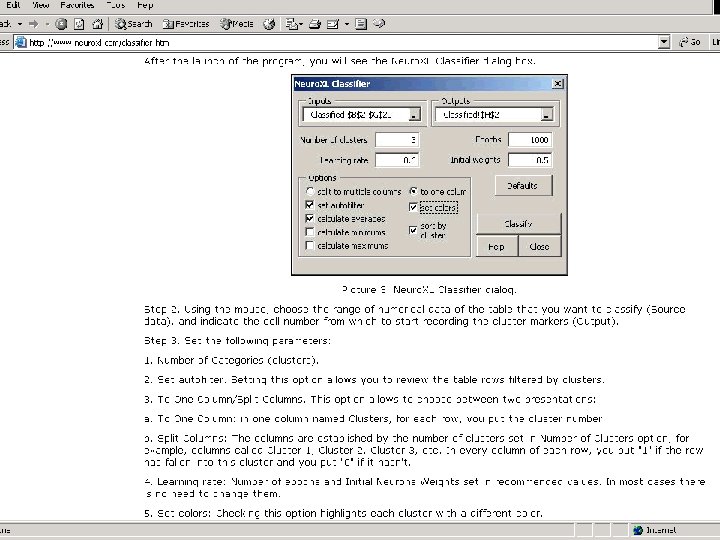This screenshot has height=540, width=720.
Task: Click the "5. Set colors" paragraph
Action: [x=343, y=513]
